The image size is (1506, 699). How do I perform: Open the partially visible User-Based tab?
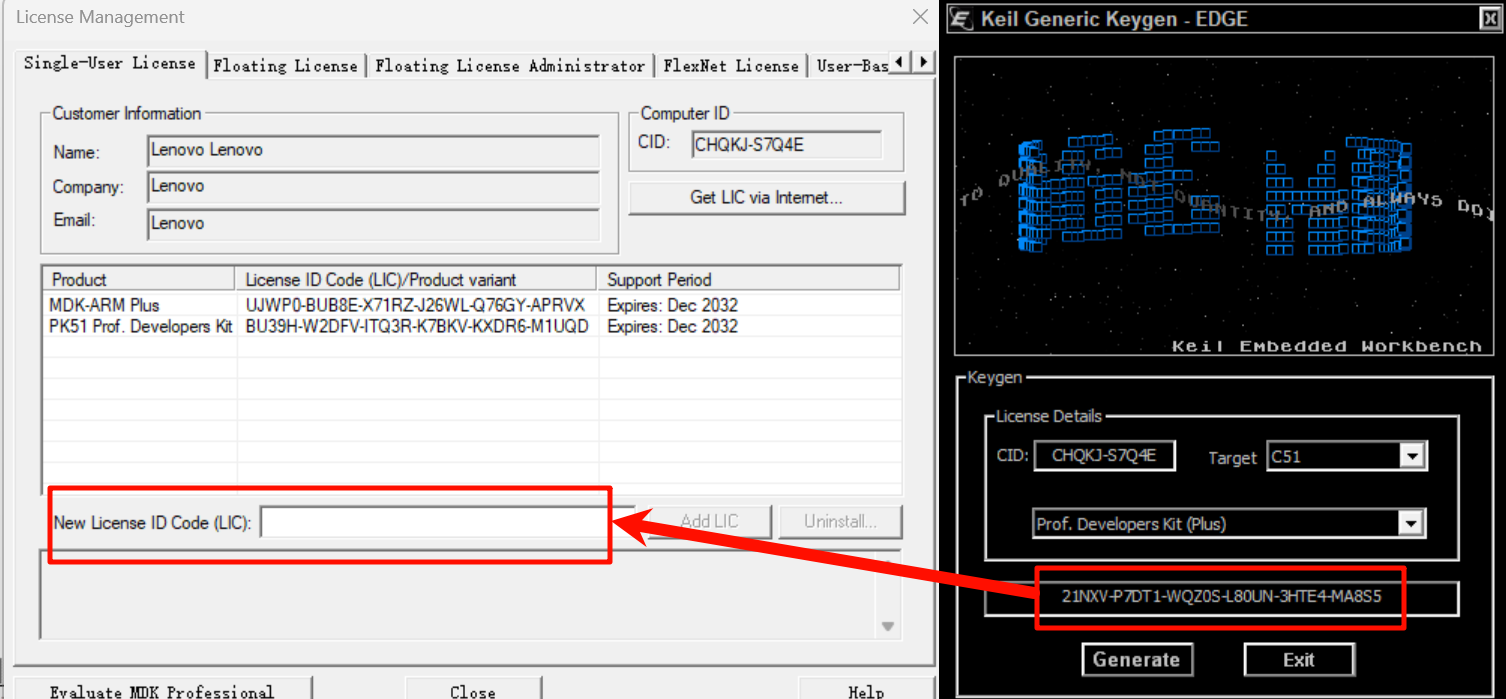tap(849, 66)
